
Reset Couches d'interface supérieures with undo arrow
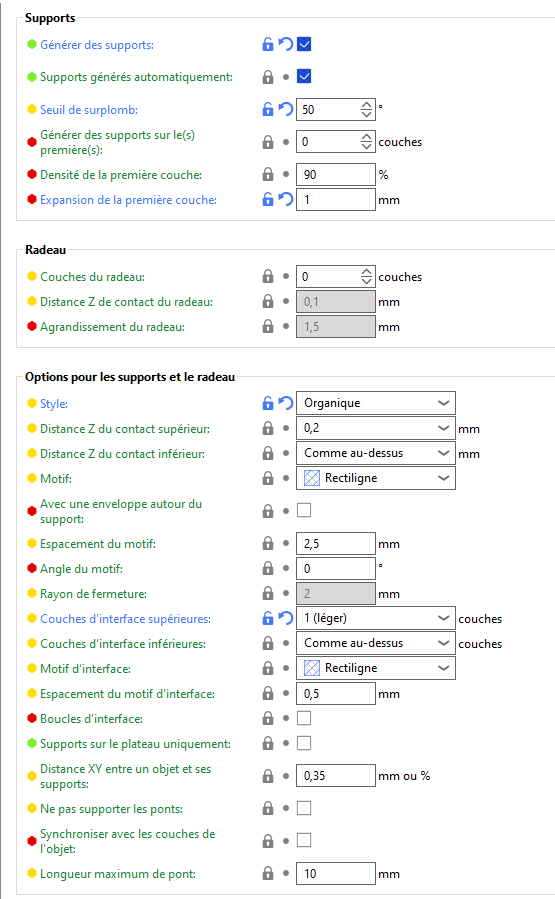tap(286, 618)
